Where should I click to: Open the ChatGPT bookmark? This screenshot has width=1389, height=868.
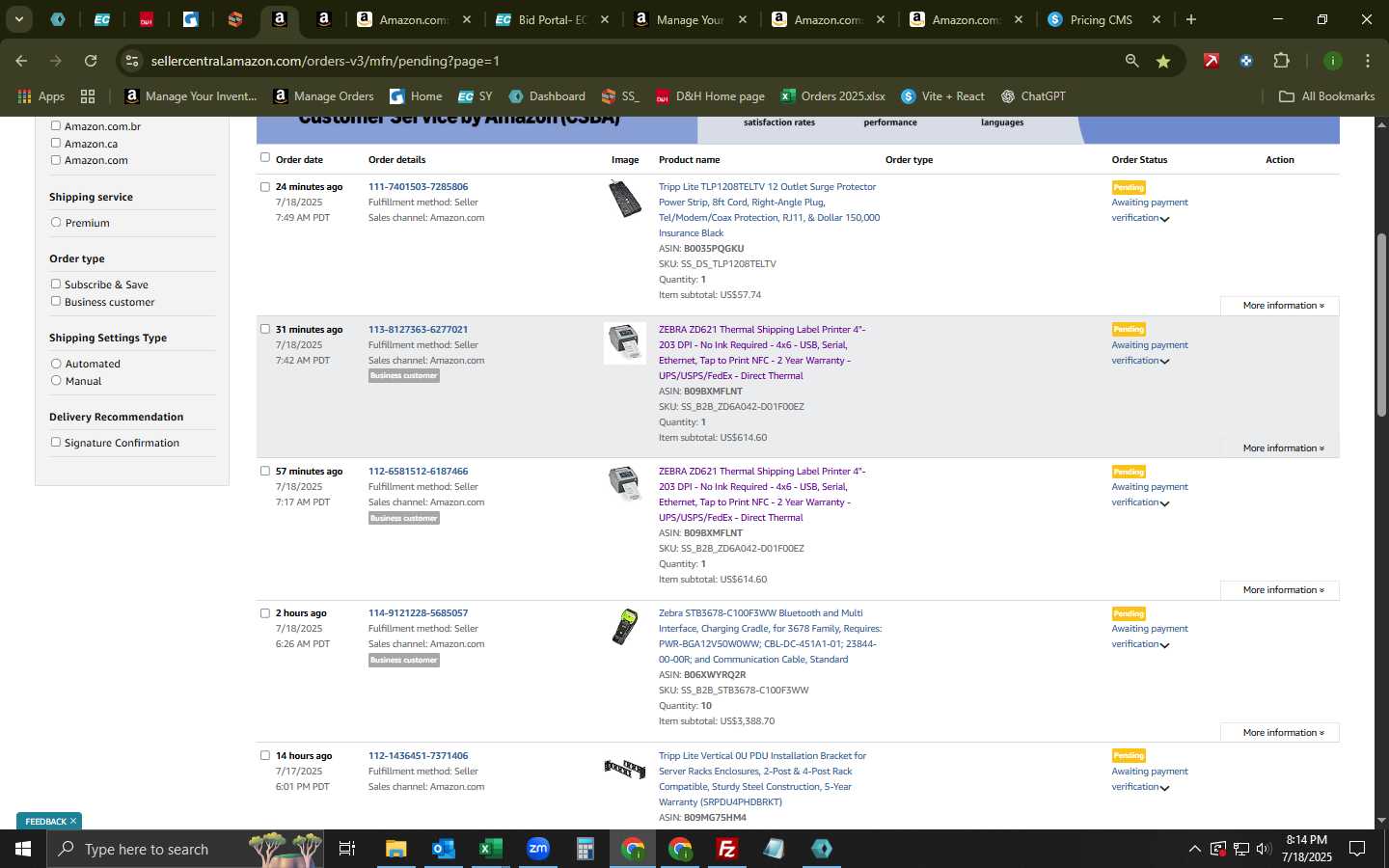tap(1033, 96)
